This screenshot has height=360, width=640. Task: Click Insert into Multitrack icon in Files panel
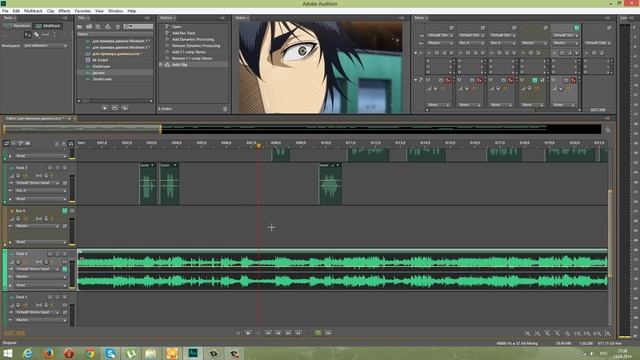[108, 27]
